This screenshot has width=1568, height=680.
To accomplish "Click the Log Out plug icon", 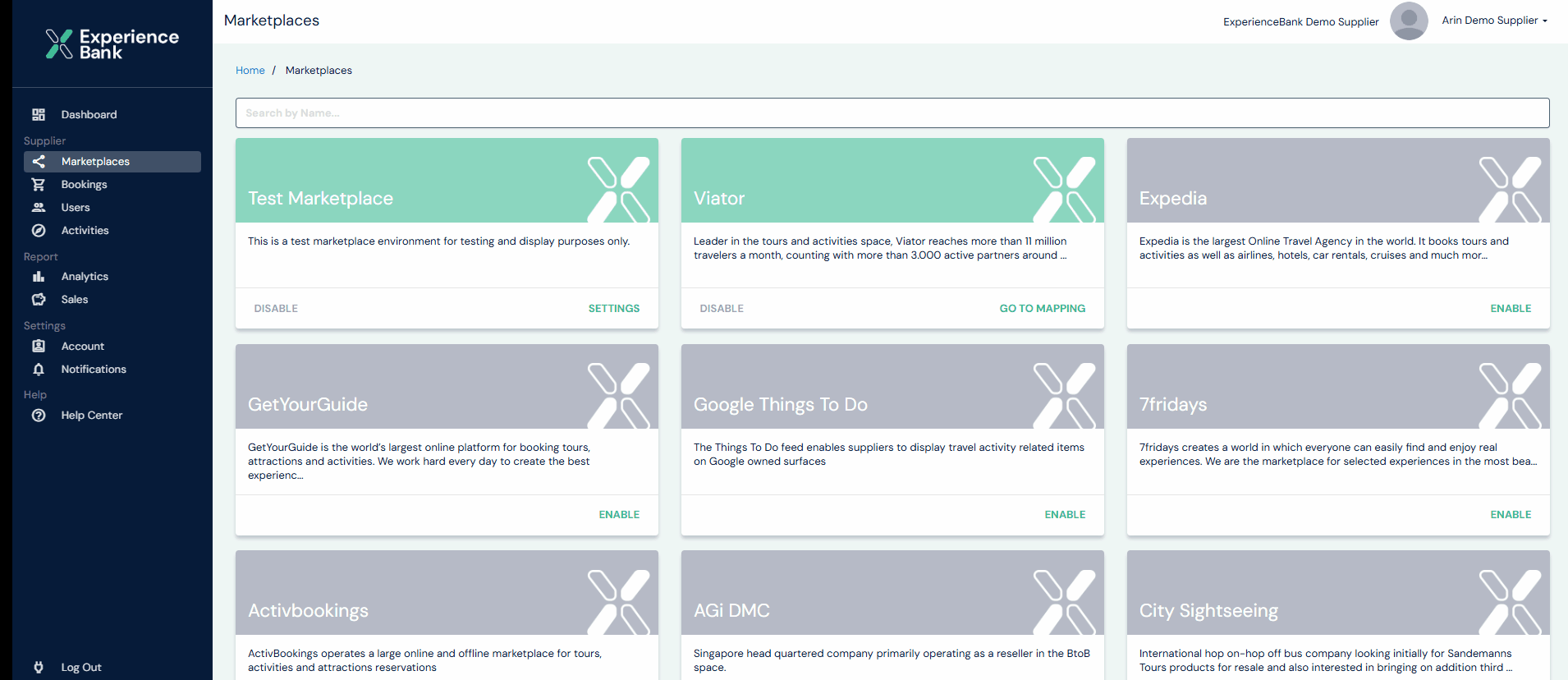I will (39, 668).
